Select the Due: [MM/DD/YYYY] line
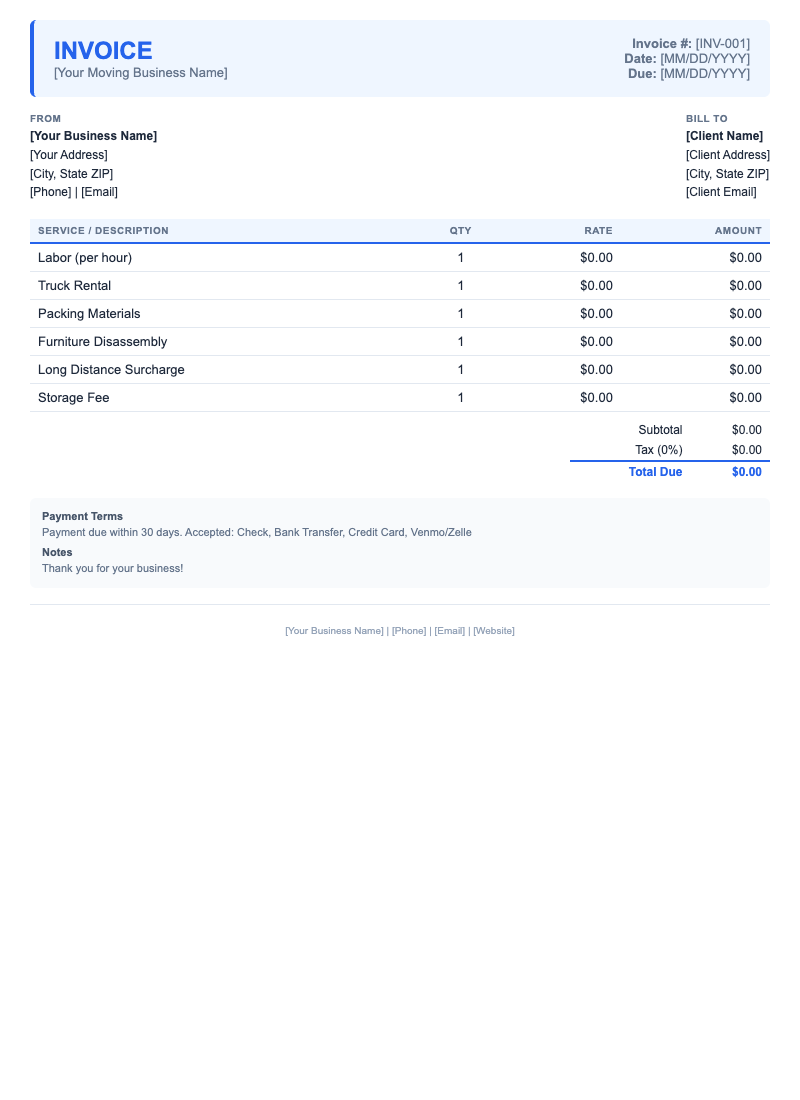Image resolution: width=800 pixels, height=1100 pixels. (x=689, y=74)
